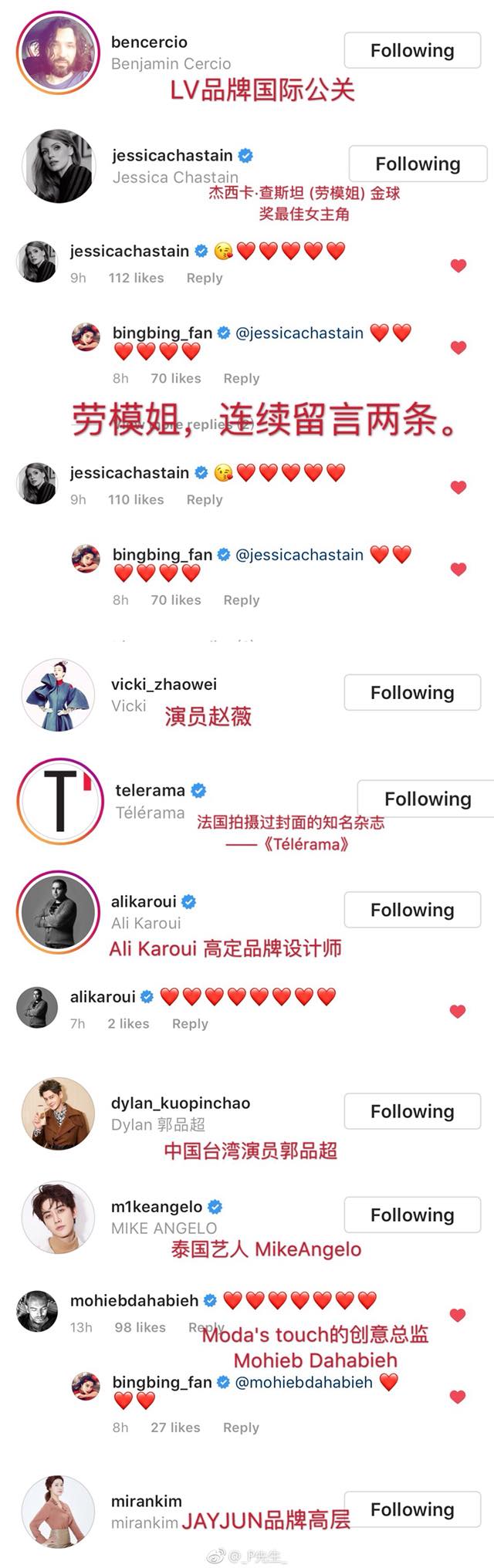
Task: Reply to alikaroui's hearts comment
Action: pyautogui.click(x=190, y=1023)
